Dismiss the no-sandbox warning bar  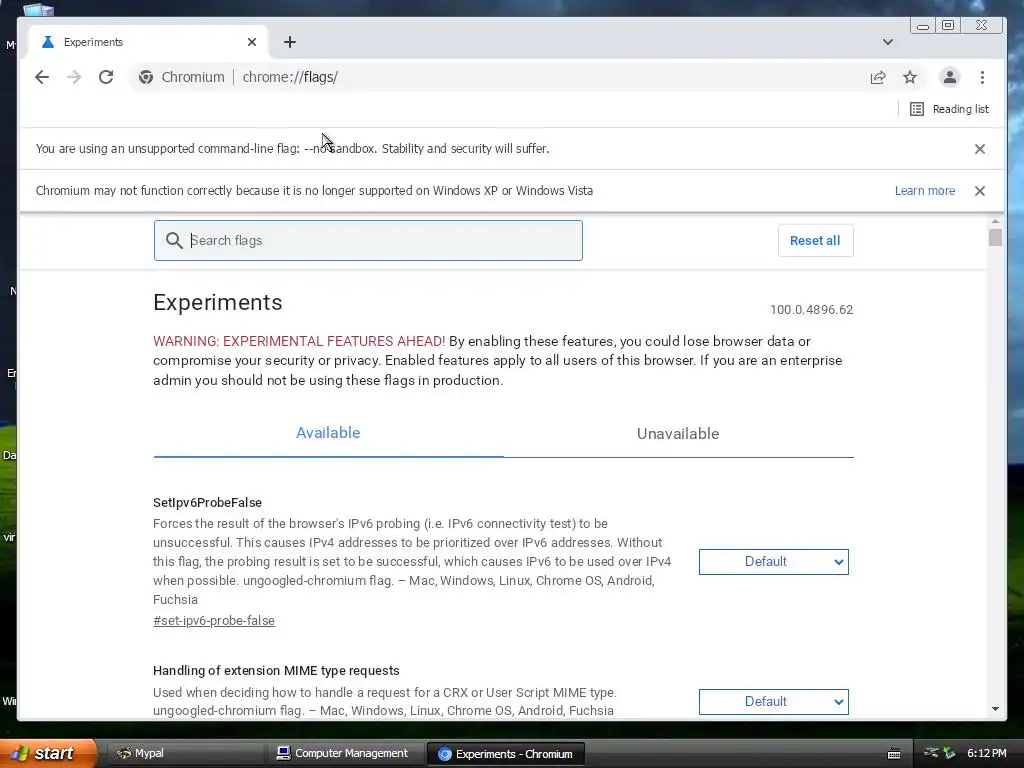click(x=980, y=149)
